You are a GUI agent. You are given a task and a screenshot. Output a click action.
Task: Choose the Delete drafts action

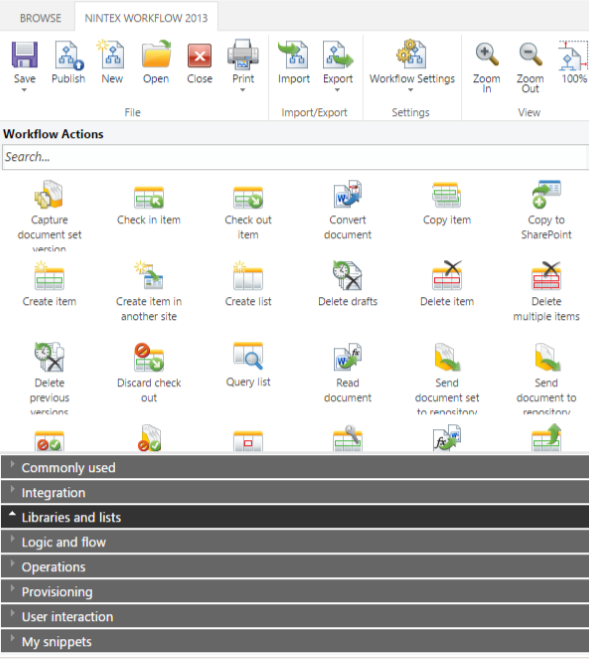tap(348, 284)
